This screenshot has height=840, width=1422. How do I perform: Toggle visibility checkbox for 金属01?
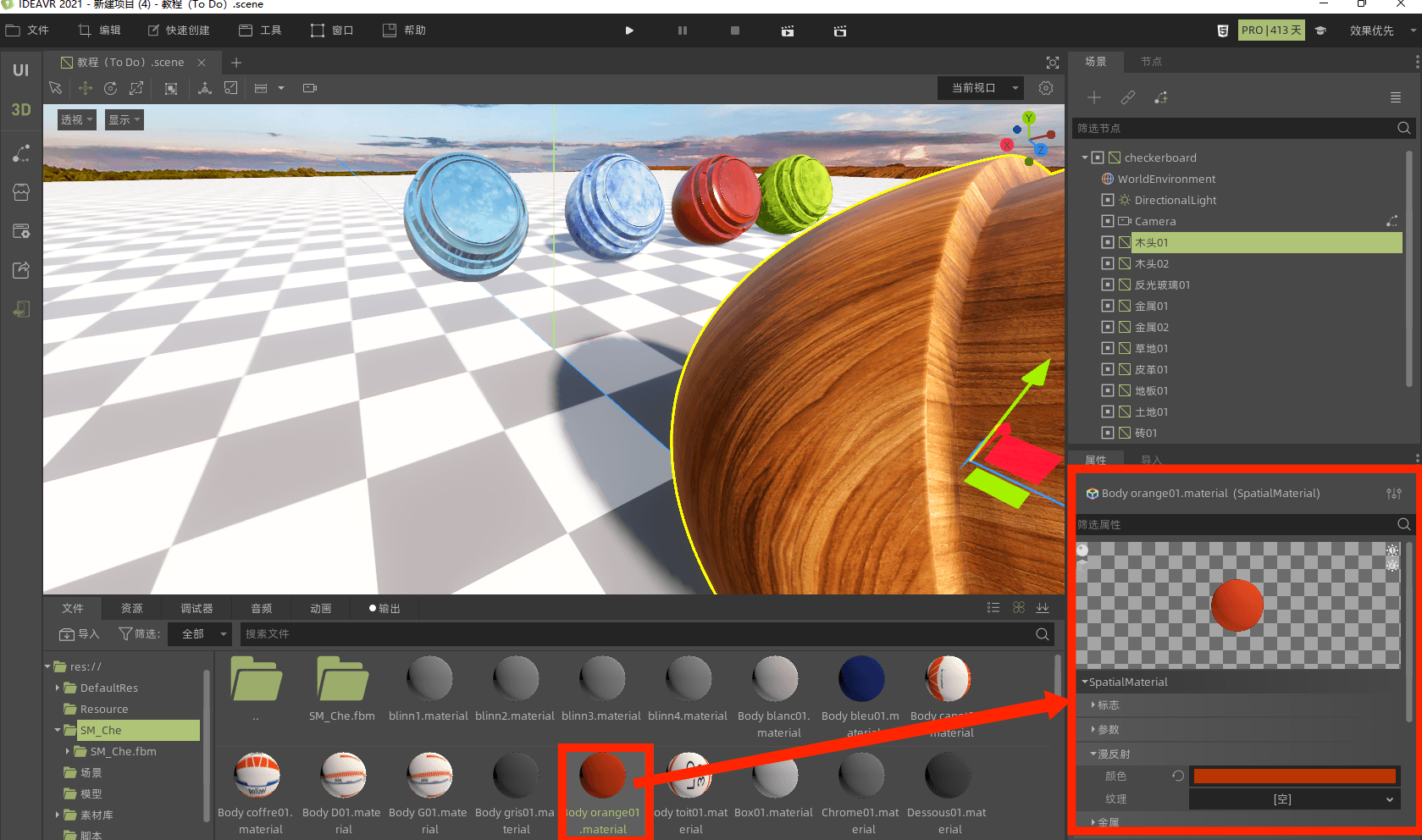coord(1108,306)
